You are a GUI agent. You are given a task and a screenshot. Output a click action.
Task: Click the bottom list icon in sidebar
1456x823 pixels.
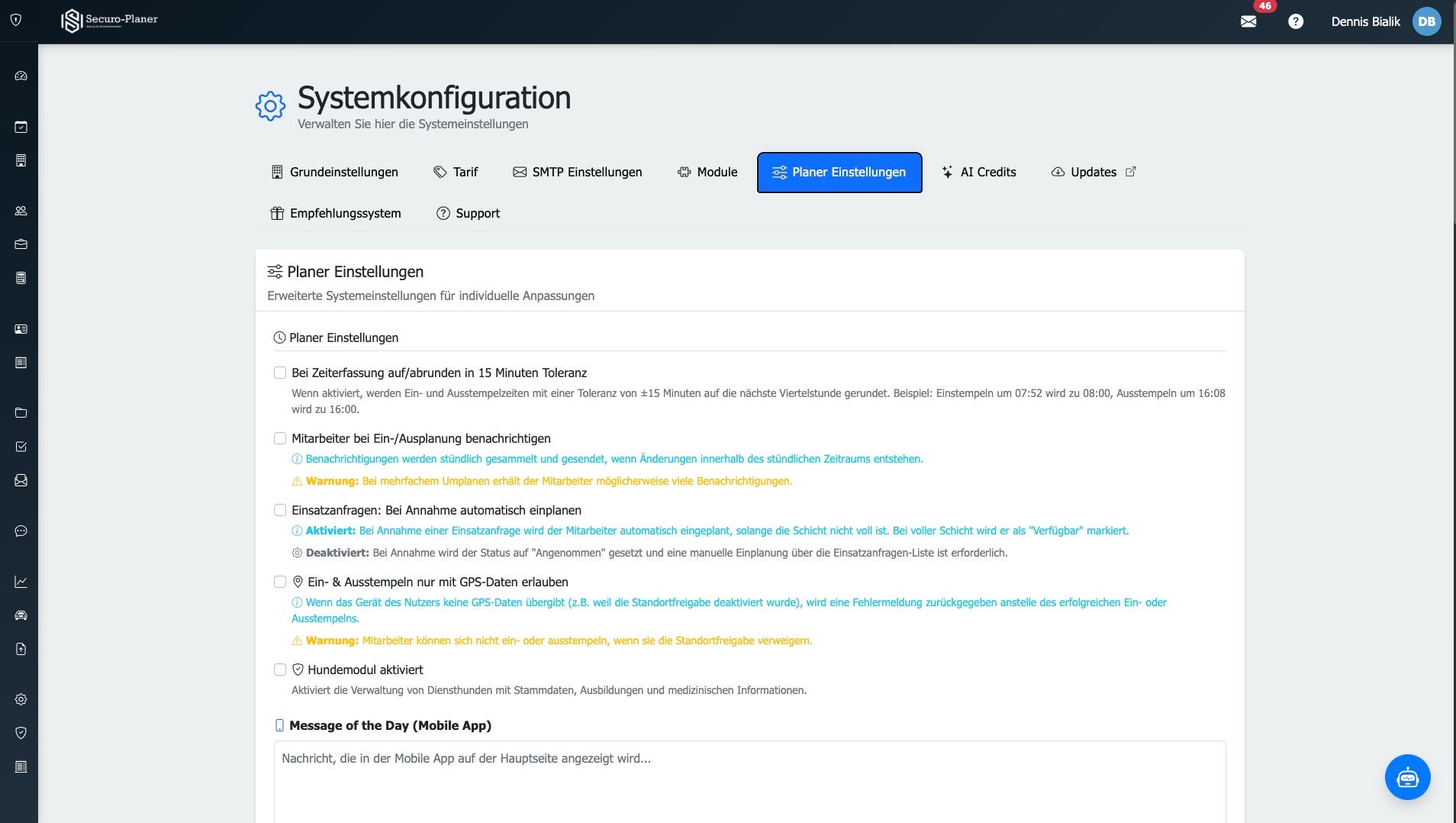(21, 767)
